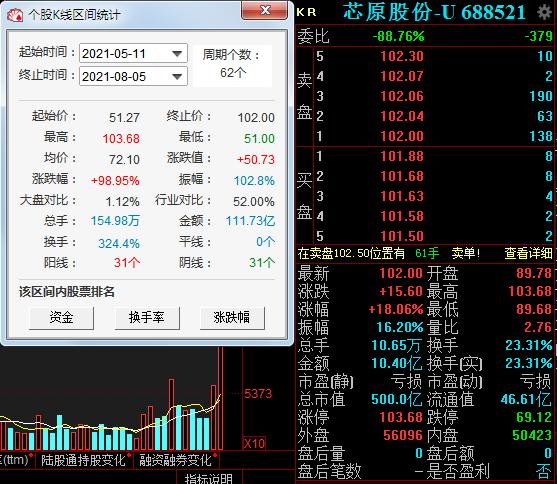Select buy level 2 price 101.68
The height and width of the screenshot is (484, 557).
pos(402,176)
